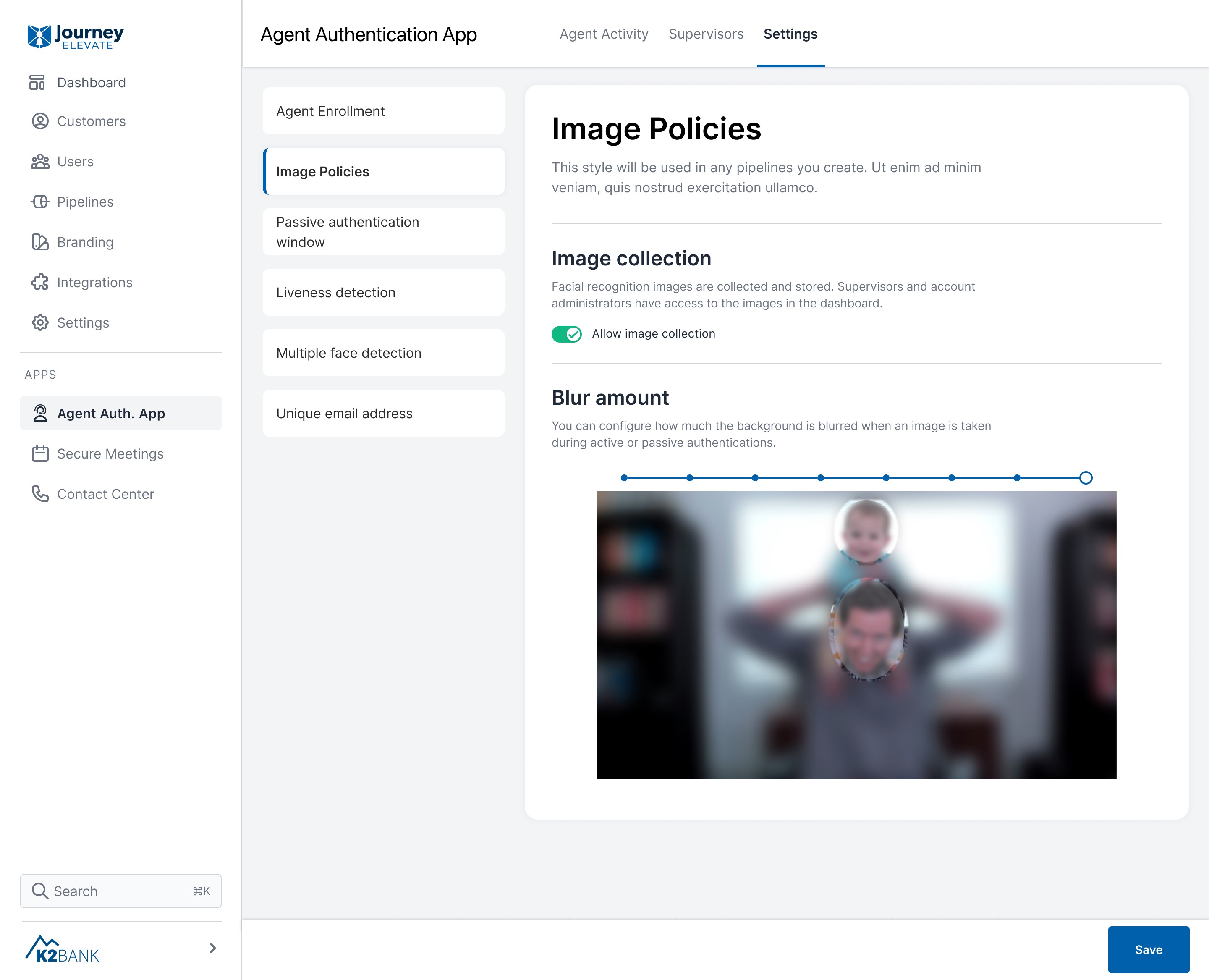
Task: Select the Pipelines icon
Action: 39,202
